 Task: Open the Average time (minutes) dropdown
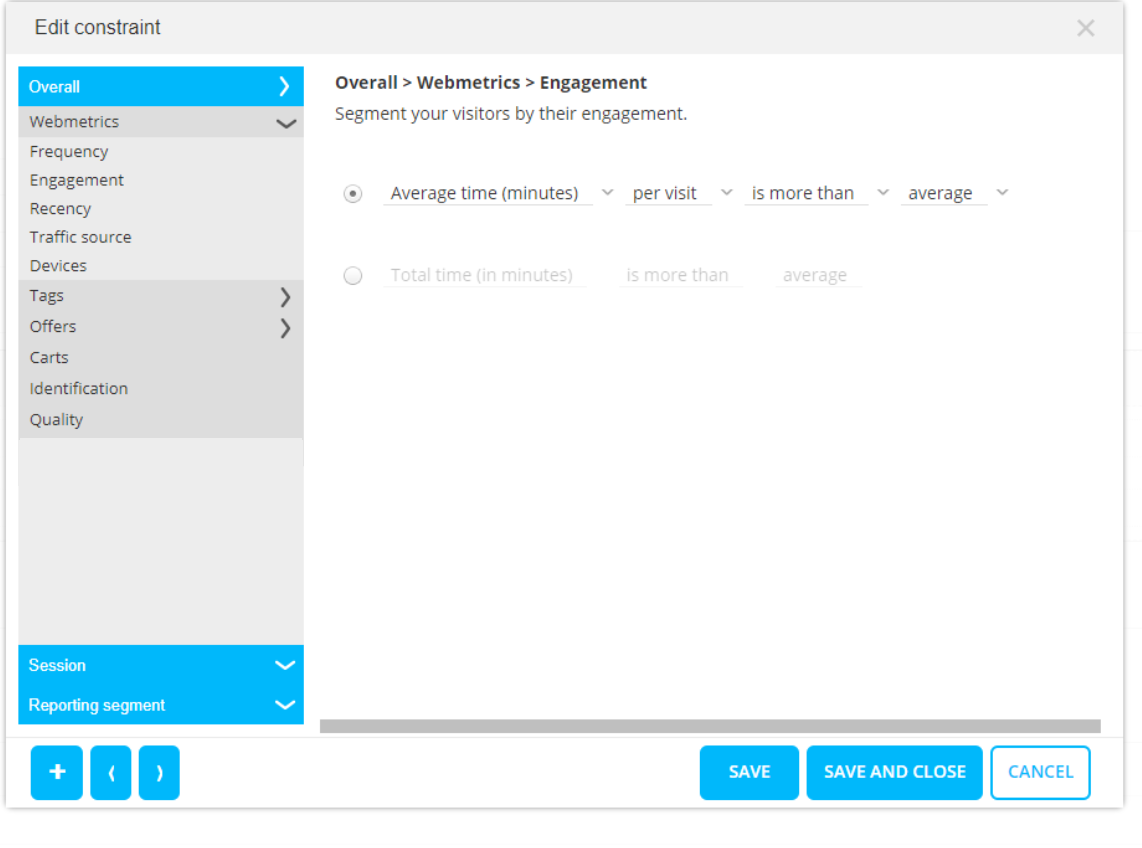pos(498,194)
